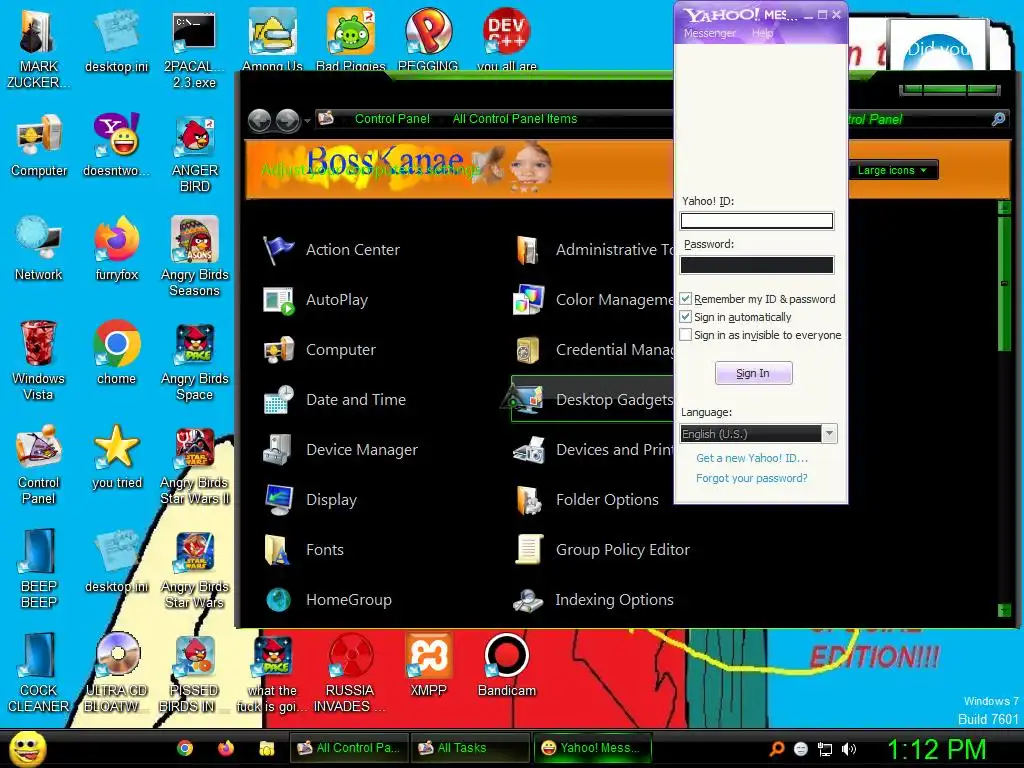1024x768 pixels.
Task: Open the AutoPlay control panel icon
Action: 279,300
